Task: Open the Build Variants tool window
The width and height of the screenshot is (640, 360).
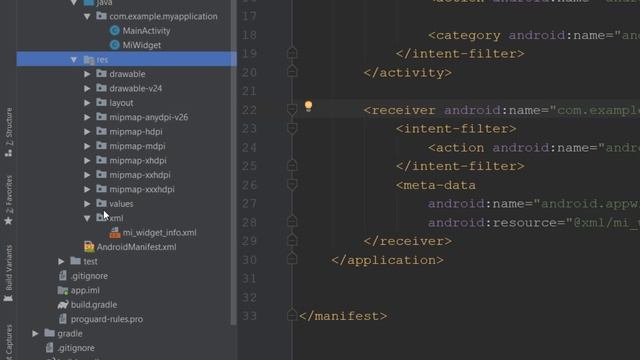Action: point(9,273)
